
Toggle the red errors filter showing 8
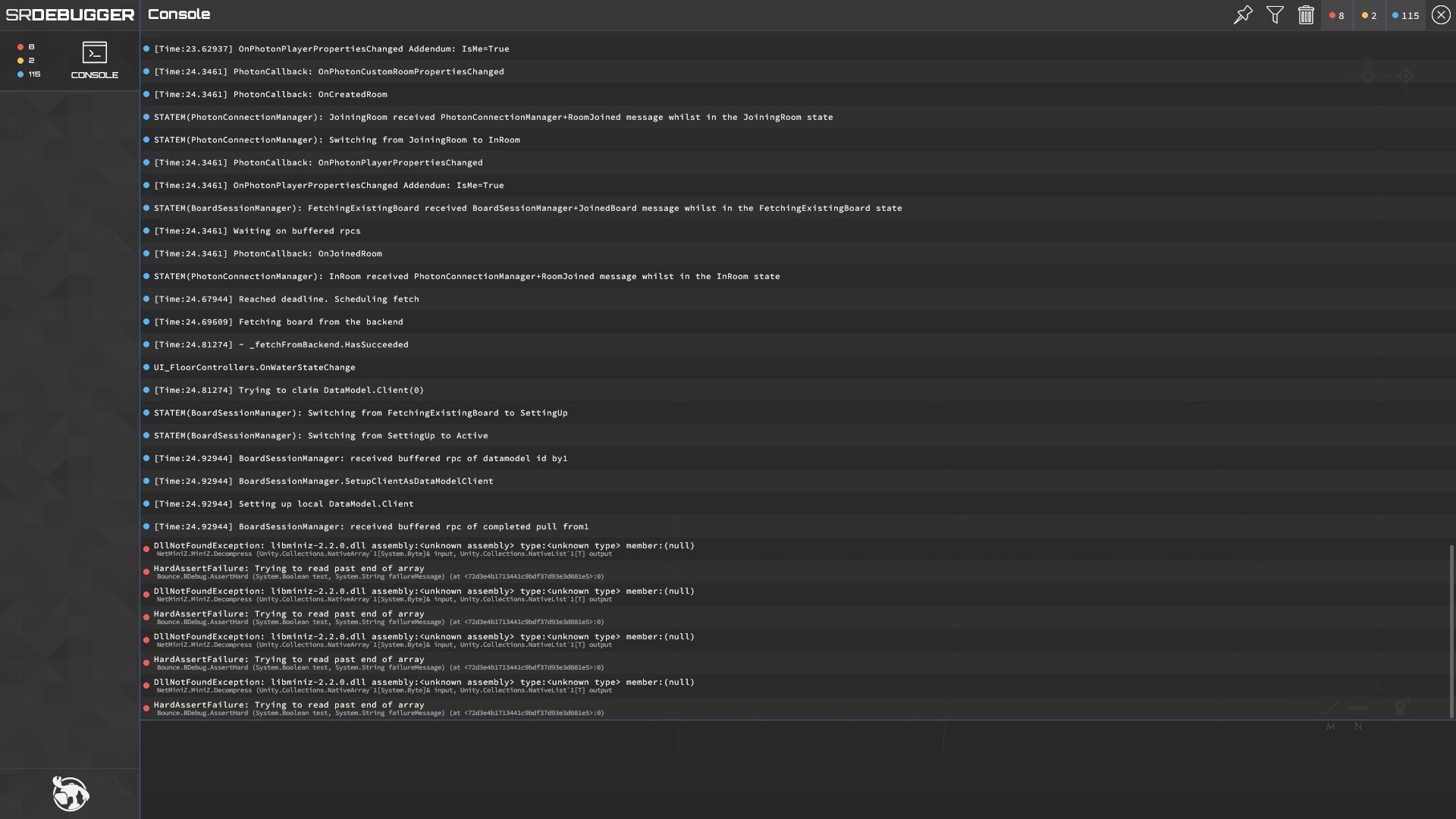[1337, 15]
